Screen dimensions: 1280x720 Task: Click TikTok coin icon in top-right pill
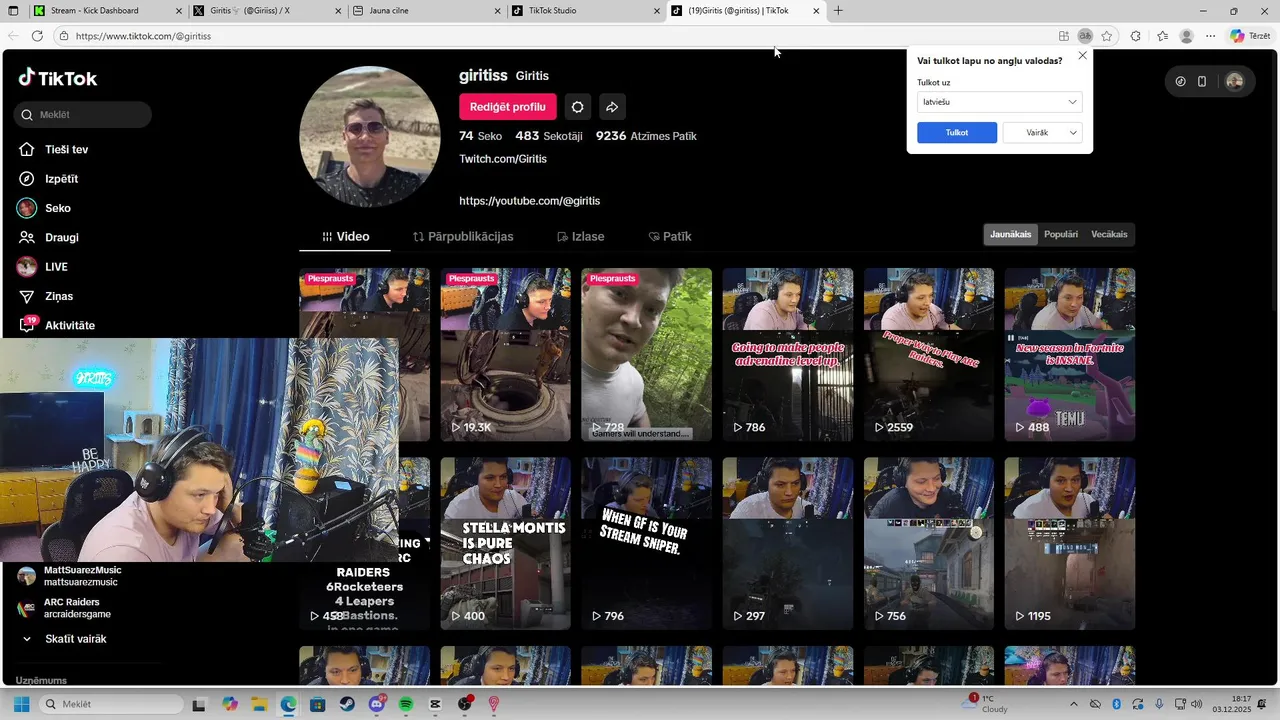coord(1180,82)
